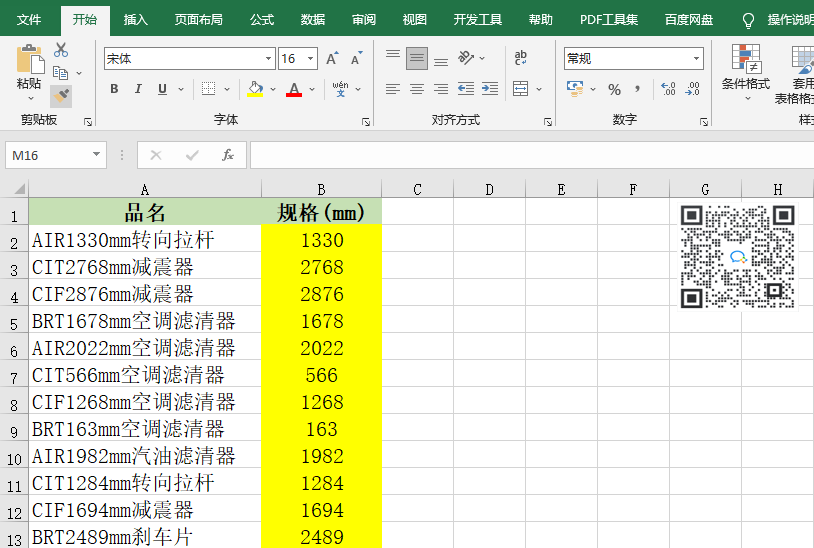Switch to the 视图 View tab
This screenshot has width=814, height=548.
[414, 20]
